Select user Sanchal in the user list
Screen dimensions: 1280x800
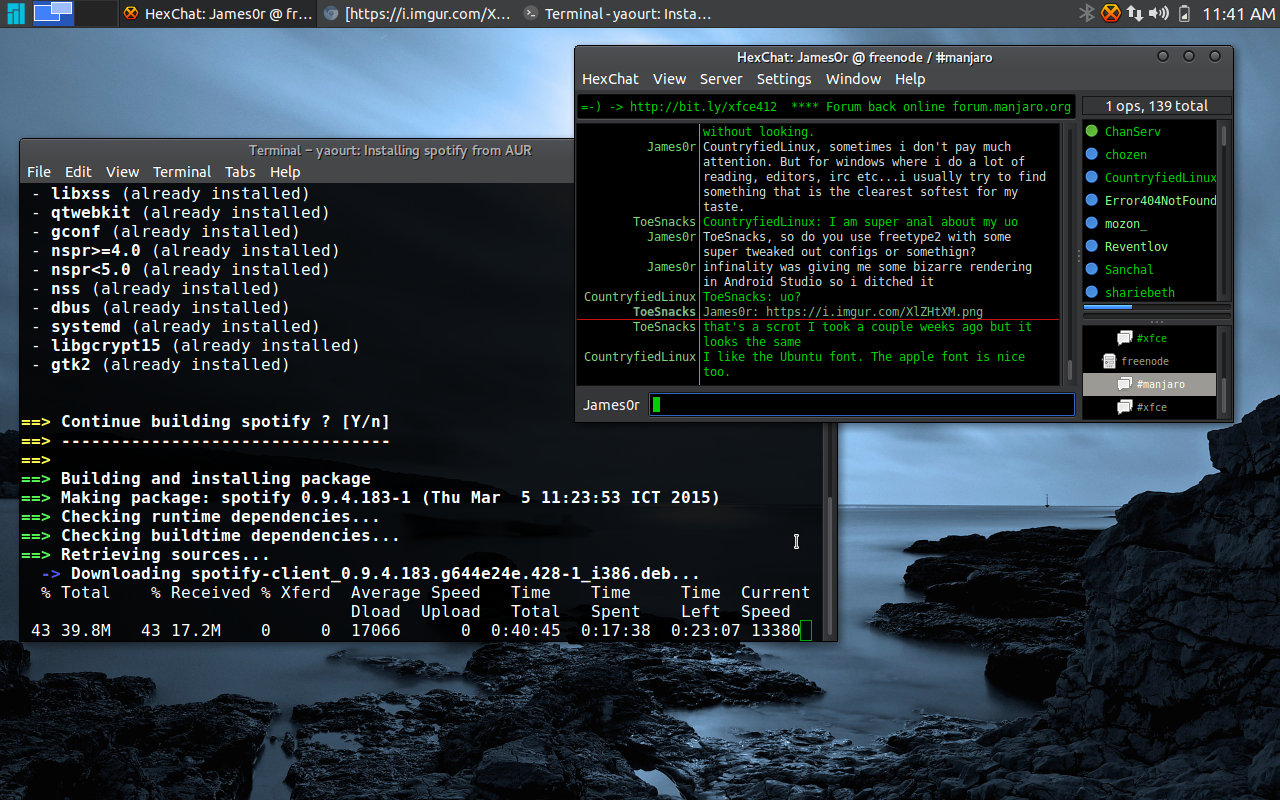coord(1150,269)
